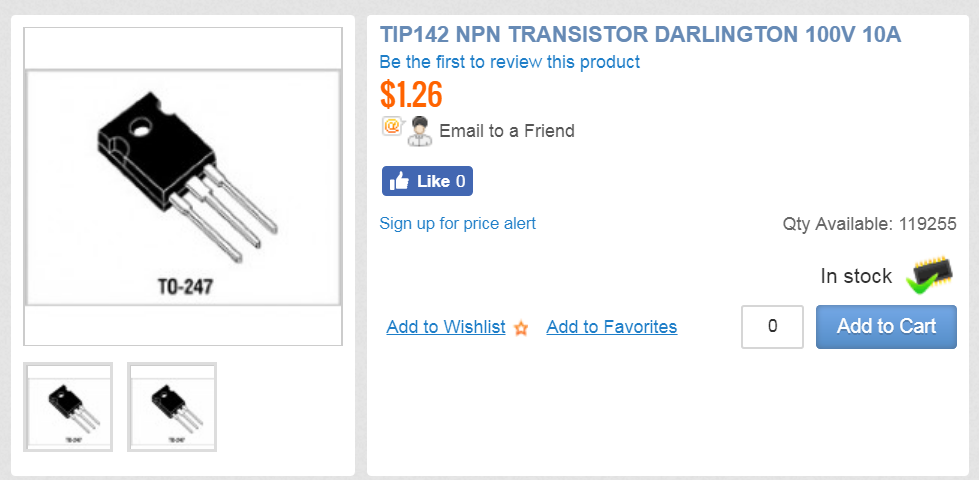979x480 pixels.
Task: Click the person avatar icon
Action: click(420, 131)
